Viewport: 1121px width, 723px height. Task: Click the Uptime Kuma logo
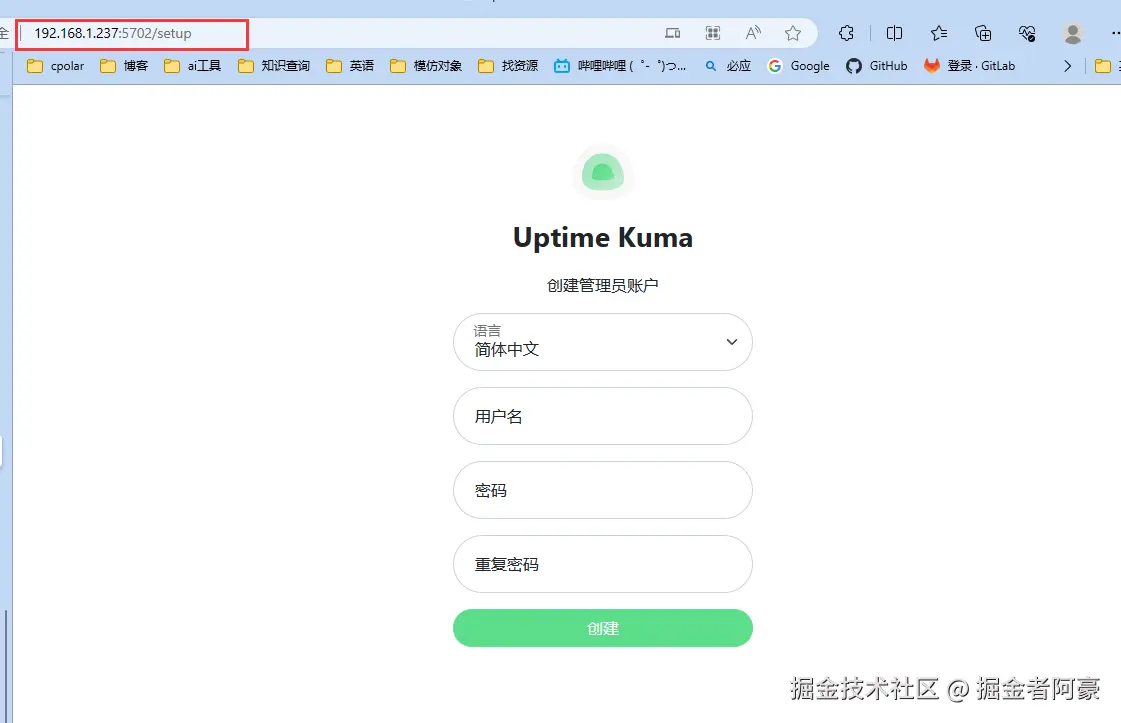click(x=603, y=172)
